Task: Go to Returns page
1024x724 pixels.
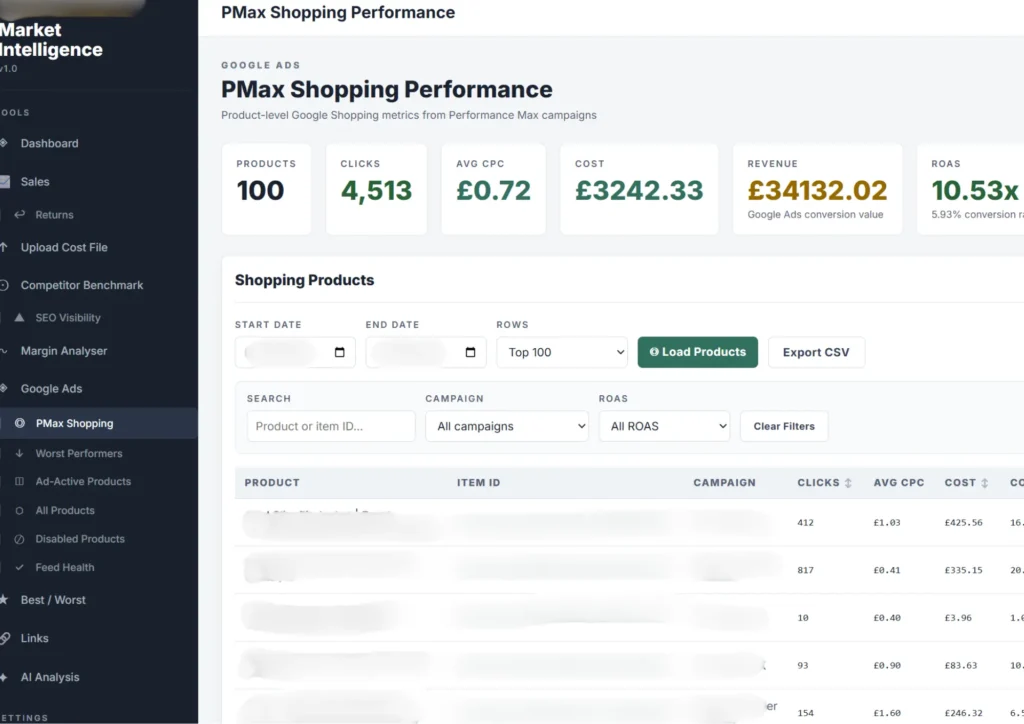Action: coord(54,215)
